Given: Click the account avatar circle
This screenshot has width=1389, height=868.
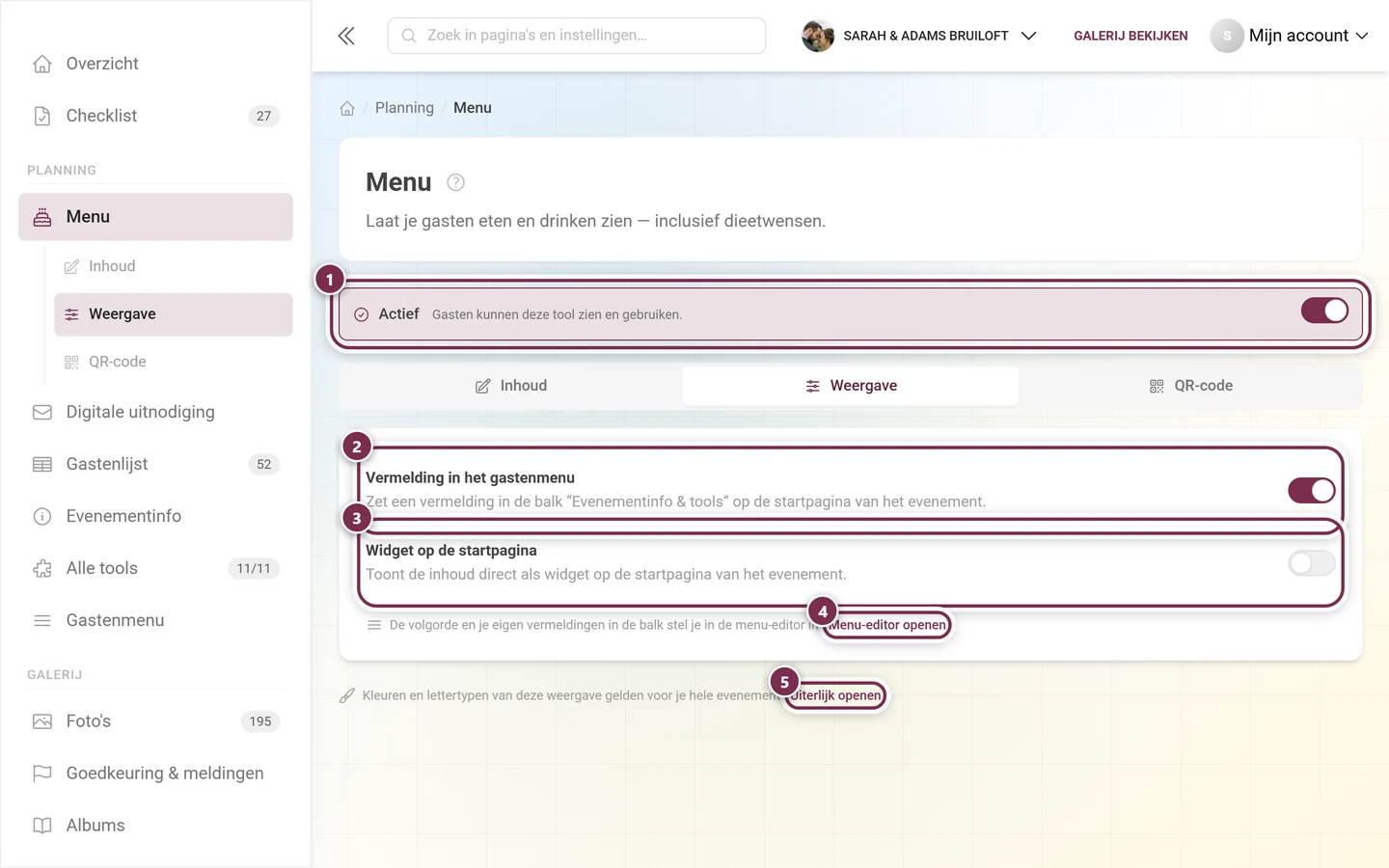Looking at the screenshot, I should click(x=1227, y=36).
